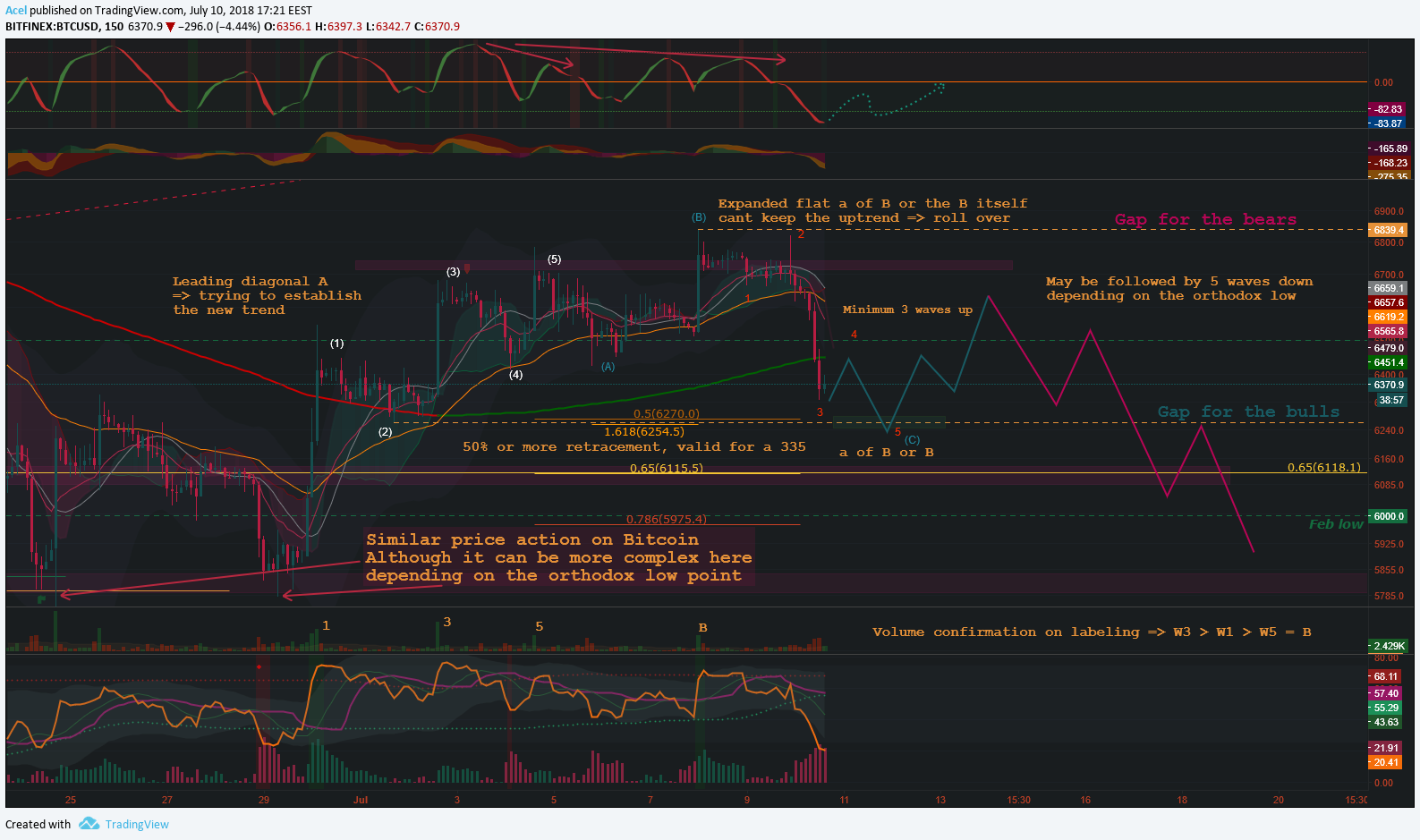Click the 0.65(6118.1) label at right
The height and width of the screenshot is (840, 1420).
pos(1324,467)
